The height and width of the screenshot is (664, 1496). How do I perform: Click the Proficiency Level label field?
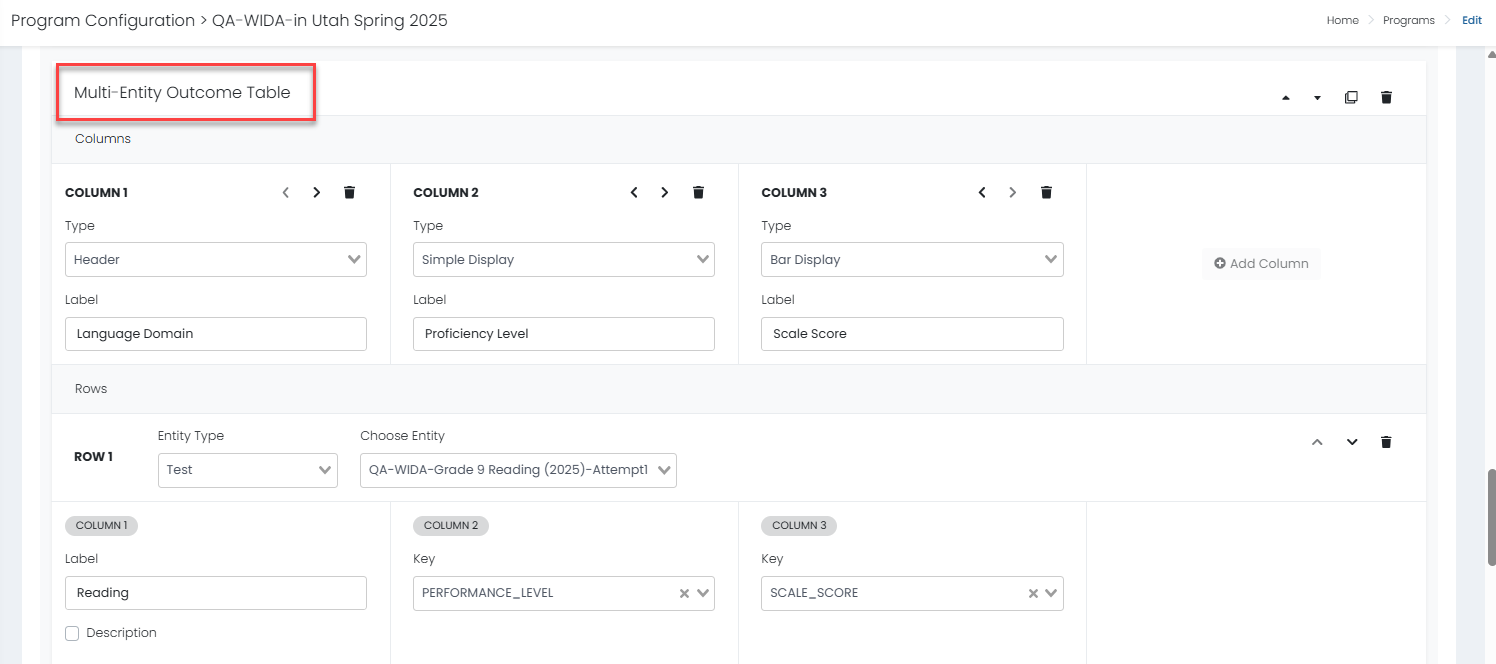[x=563, y=334]
